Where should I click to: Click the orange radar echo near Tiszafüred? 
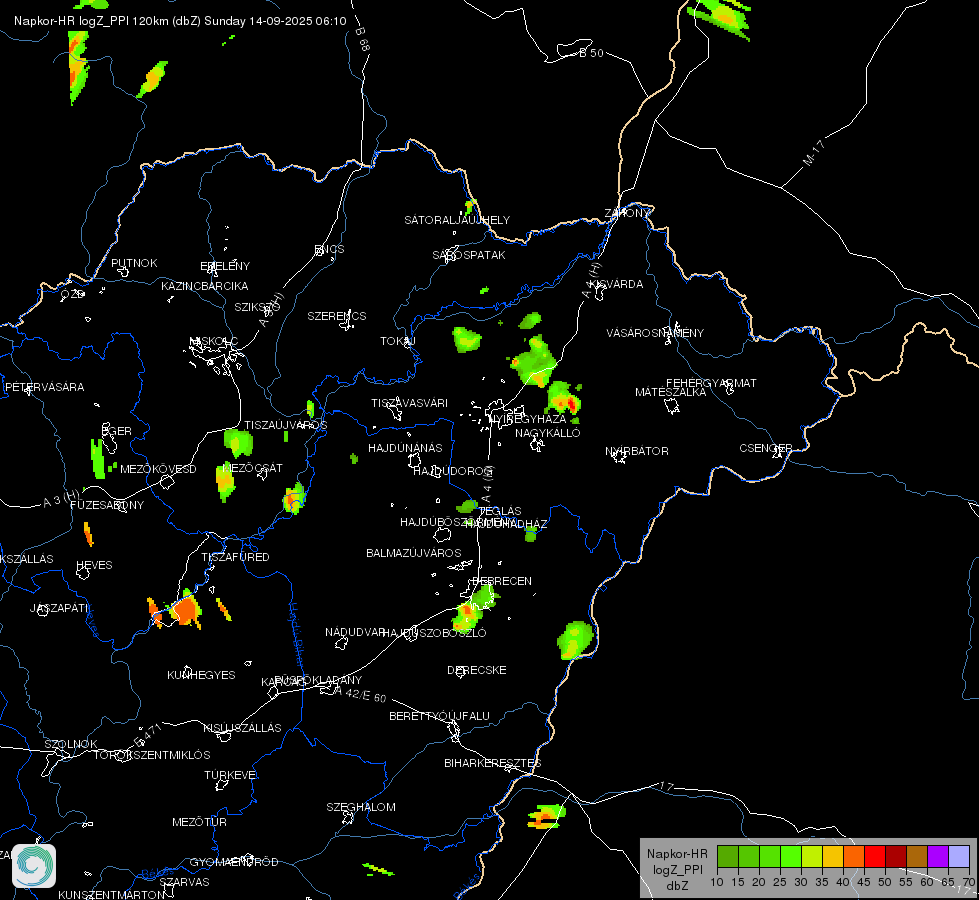pos(185,610)
